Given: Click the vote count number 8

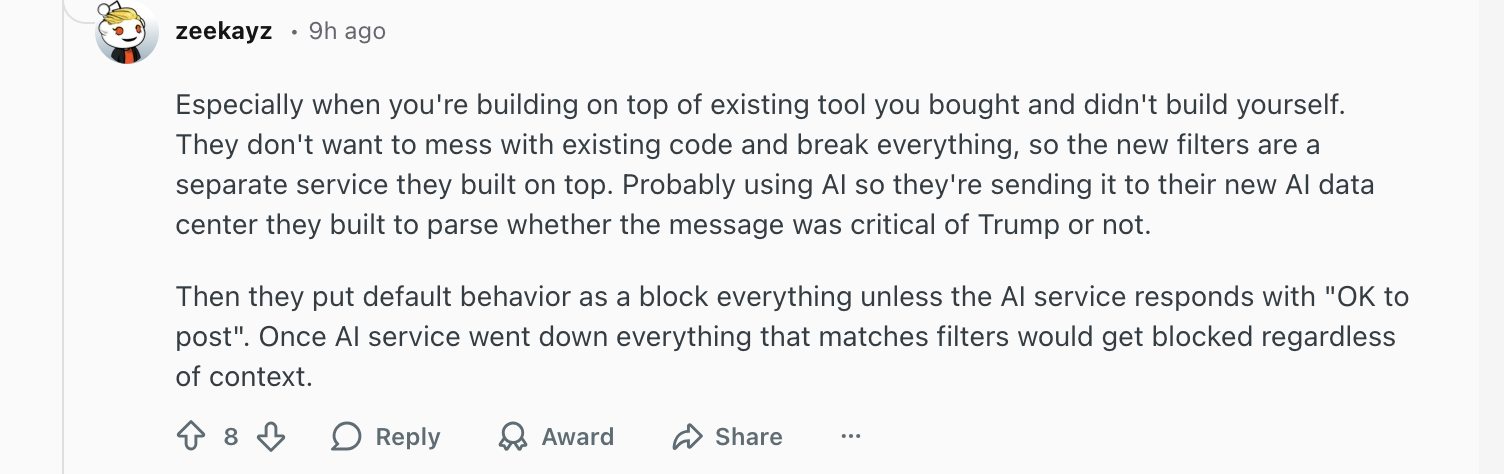Looking at the screenshot, I should click(231, 437).
